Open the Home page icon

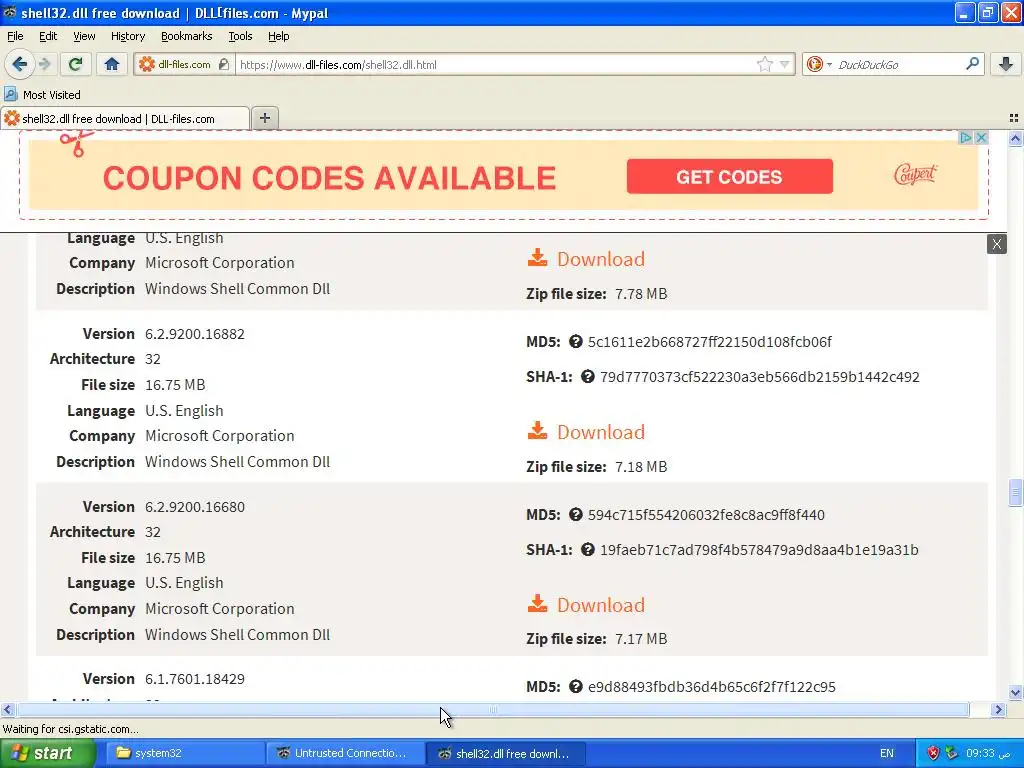pos(112,64)
